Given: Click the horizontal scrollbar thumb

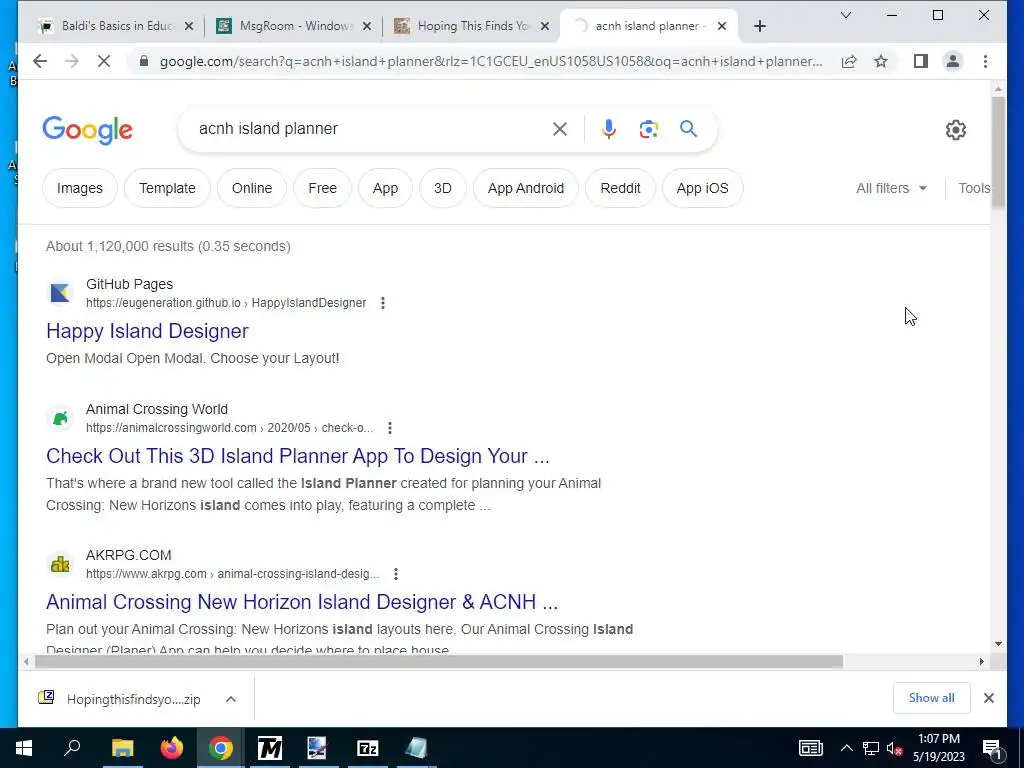Looking at the screenshot, I should [x=439, y=662].
